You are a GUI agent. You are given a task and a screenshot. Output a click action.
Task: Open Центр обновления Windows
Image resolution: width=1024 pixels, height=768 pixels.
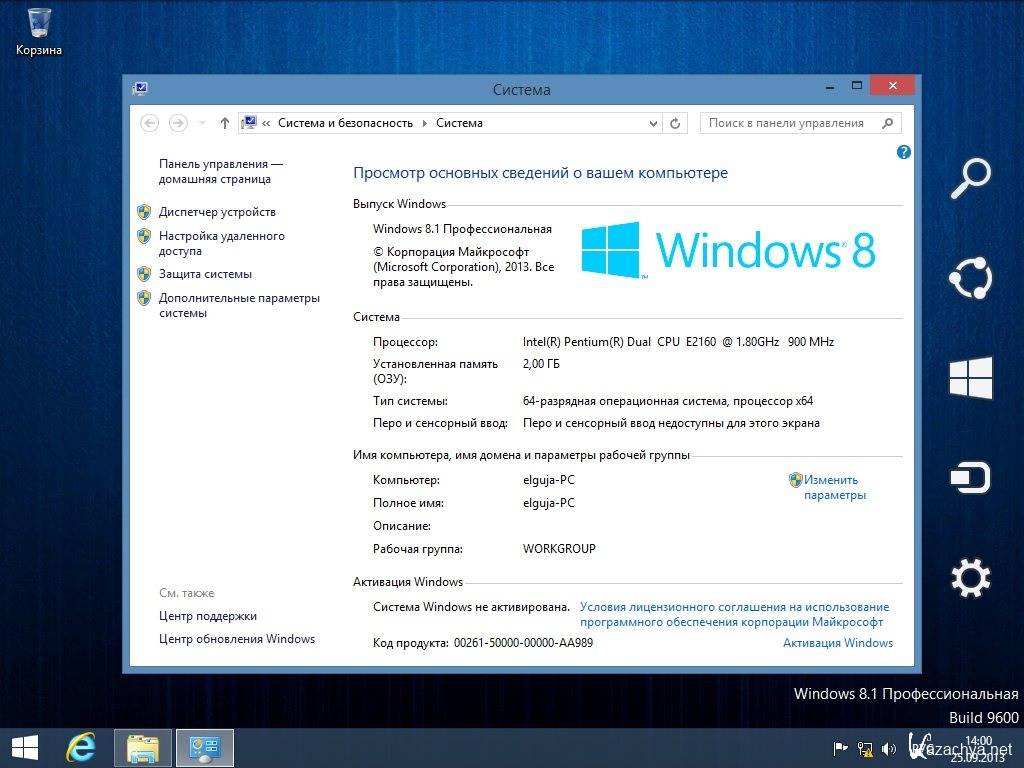tap(237, 638)
